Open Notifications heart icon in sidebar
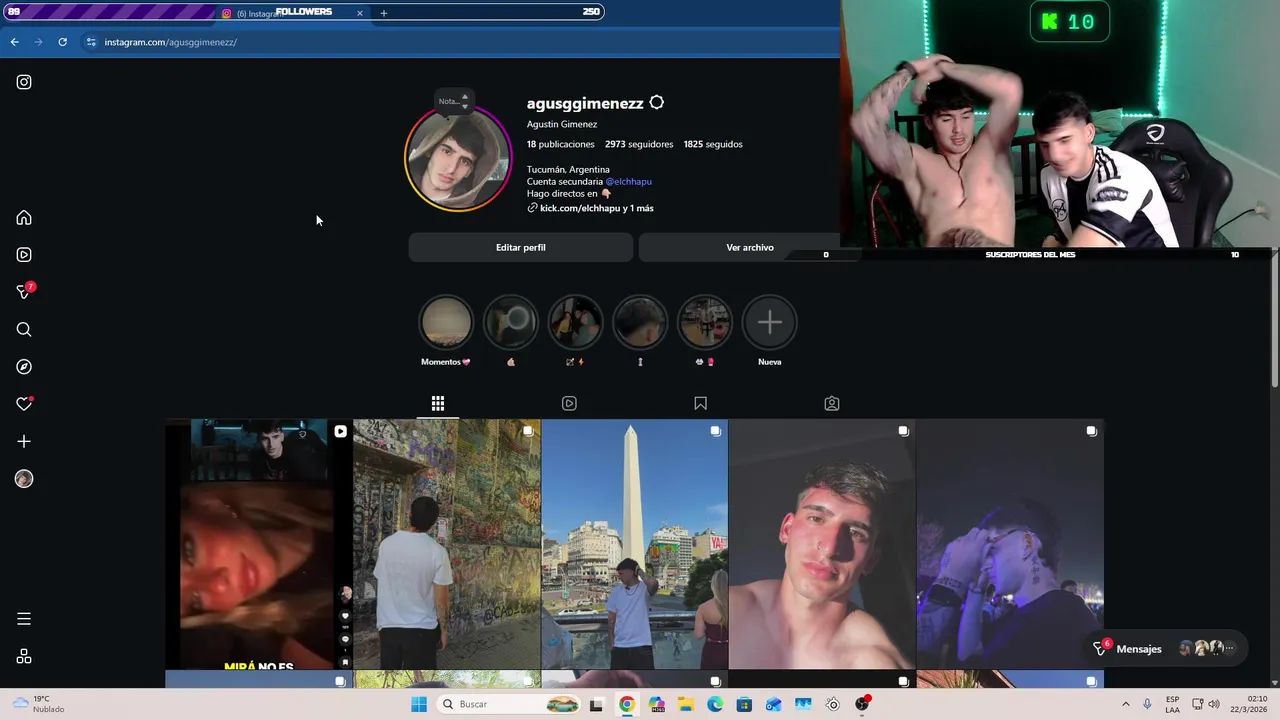1280x720 pixels. (x=24, y=404)
